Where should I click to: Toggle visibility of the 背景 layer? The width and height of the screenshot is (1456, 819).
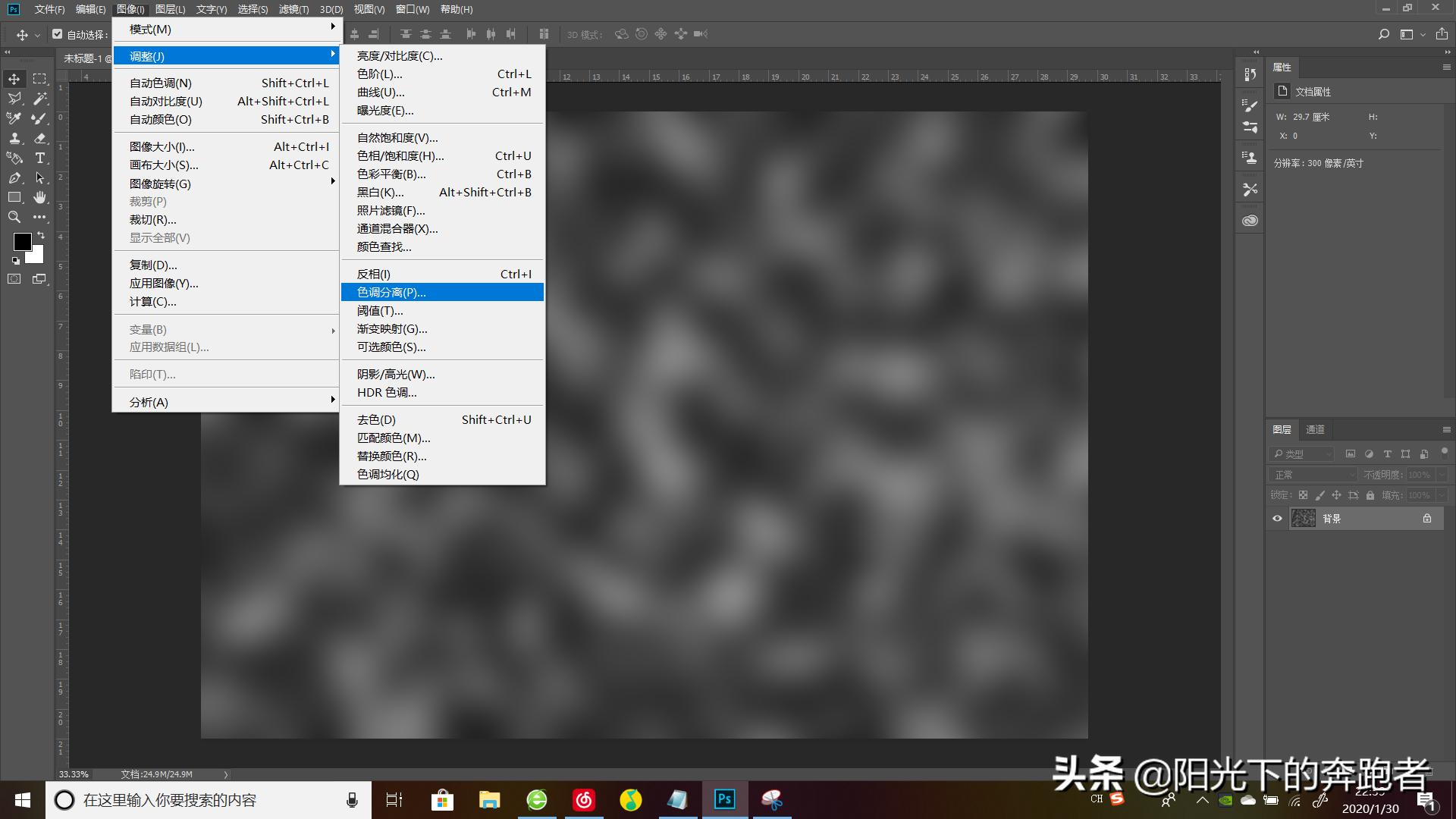coord(1277,519)
